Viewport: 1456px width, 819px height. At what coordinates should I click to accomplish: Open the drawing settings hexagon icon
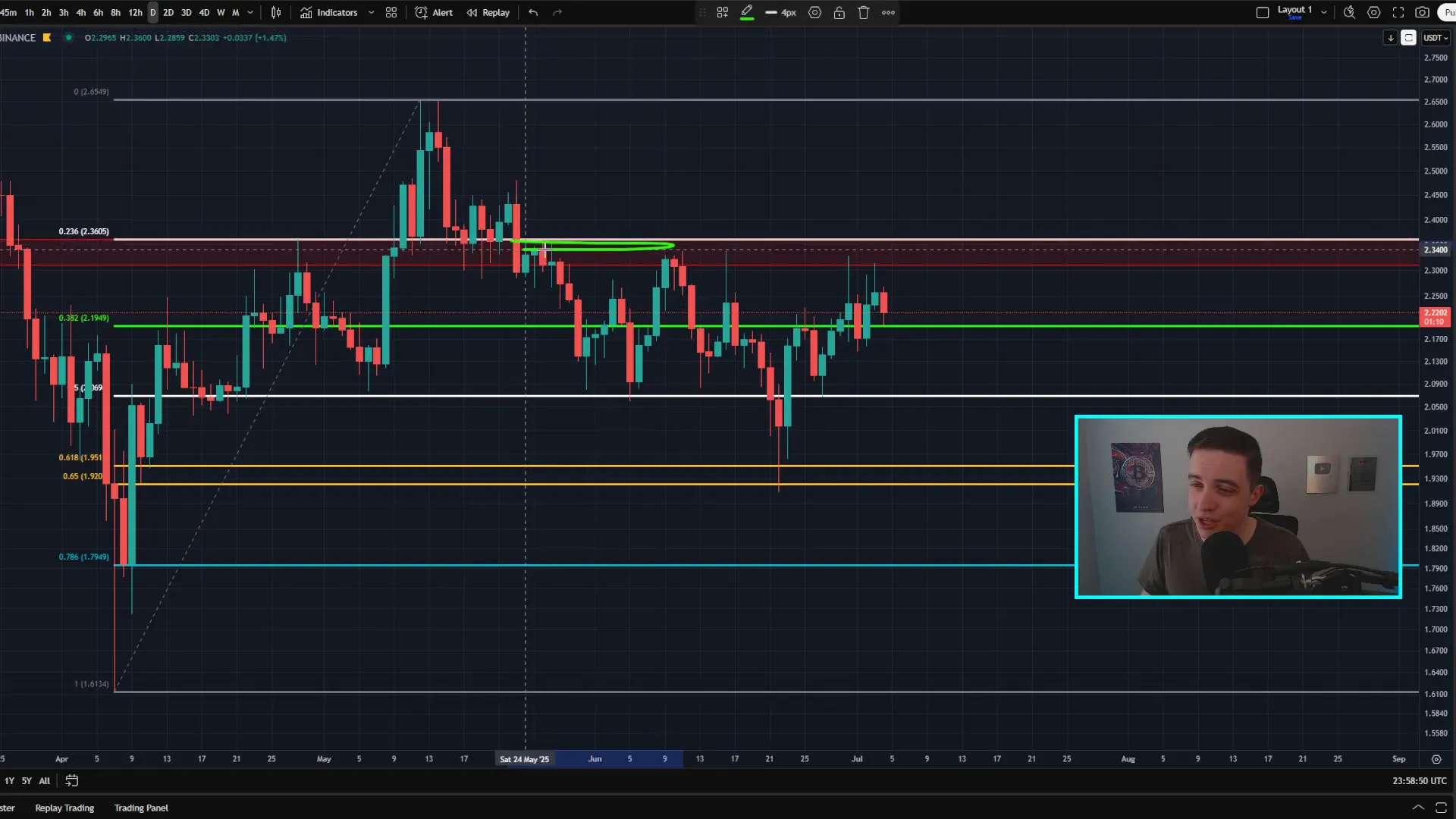tap(814, 12)
